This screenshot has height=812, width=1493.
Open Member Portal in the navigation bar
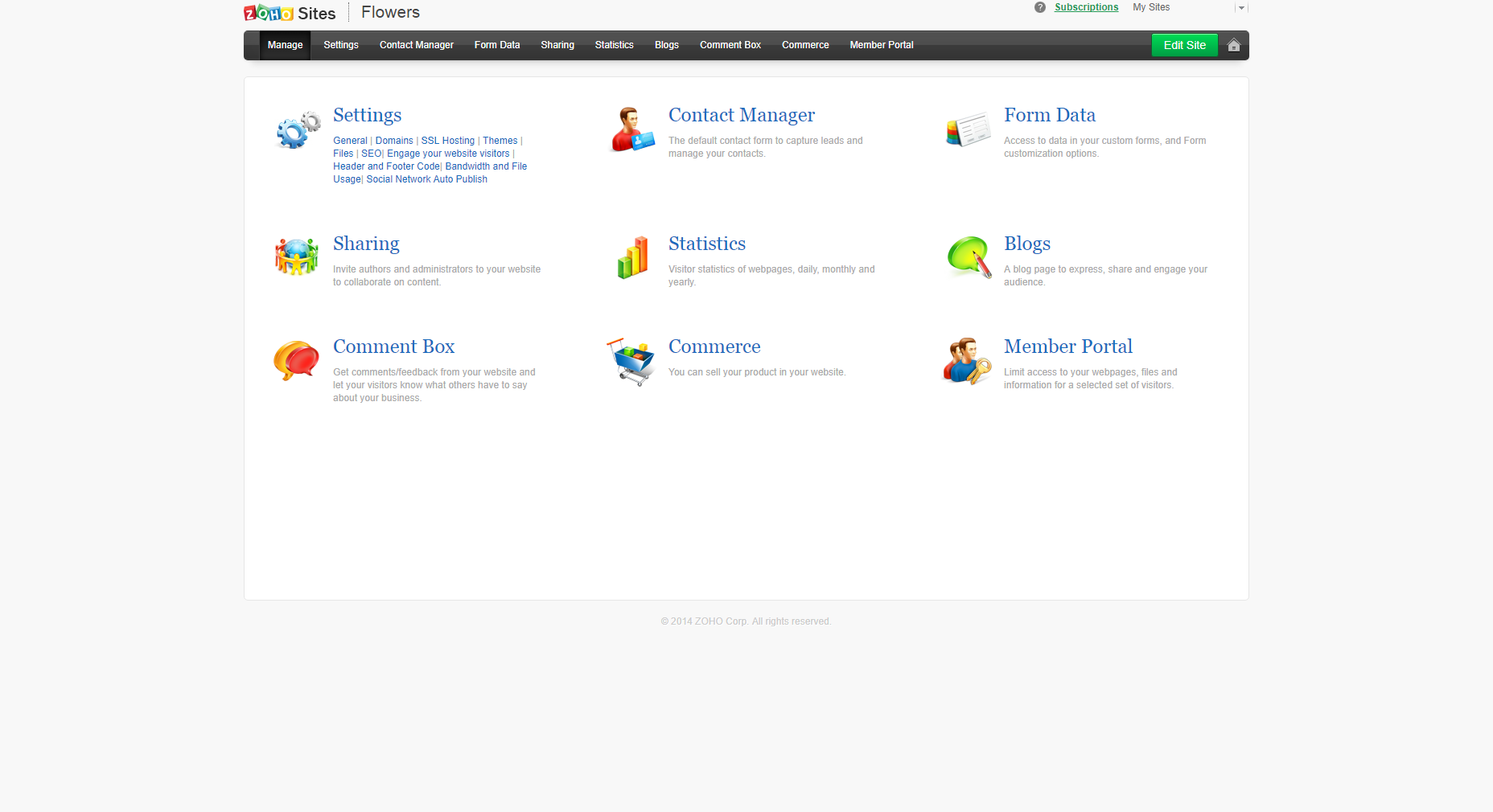882,45
